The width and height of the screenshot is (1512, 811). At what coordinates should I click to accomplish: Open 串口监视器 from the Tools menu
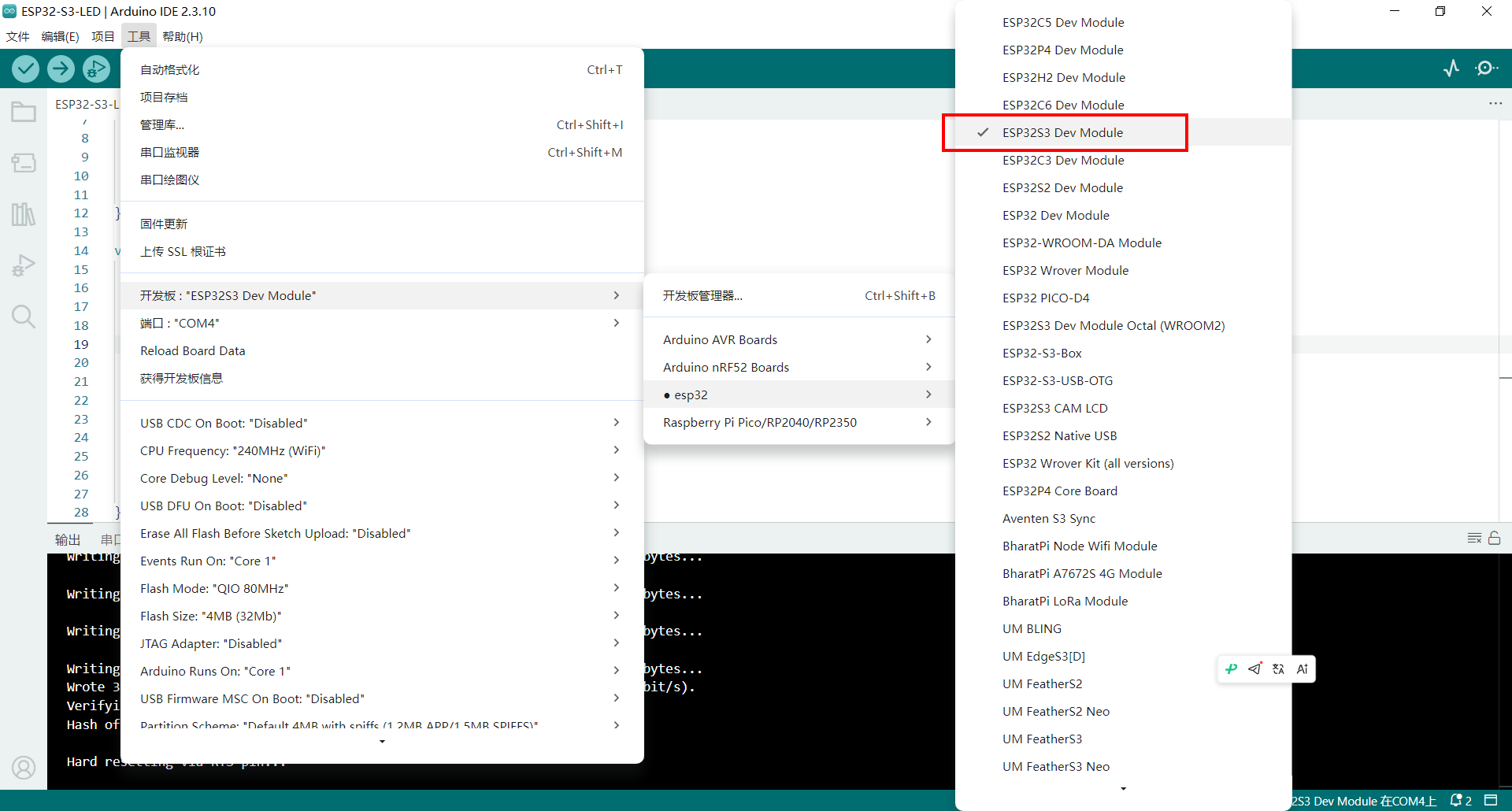[382, 152]
